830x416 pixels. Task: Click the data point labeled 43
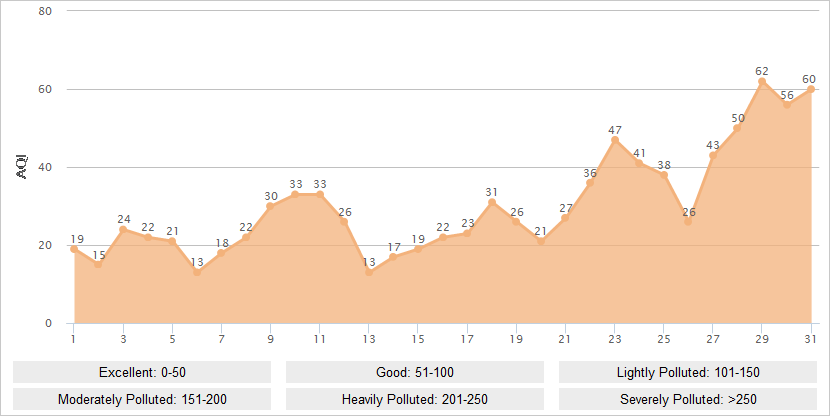pyautogui.click(x=713, y=156)
